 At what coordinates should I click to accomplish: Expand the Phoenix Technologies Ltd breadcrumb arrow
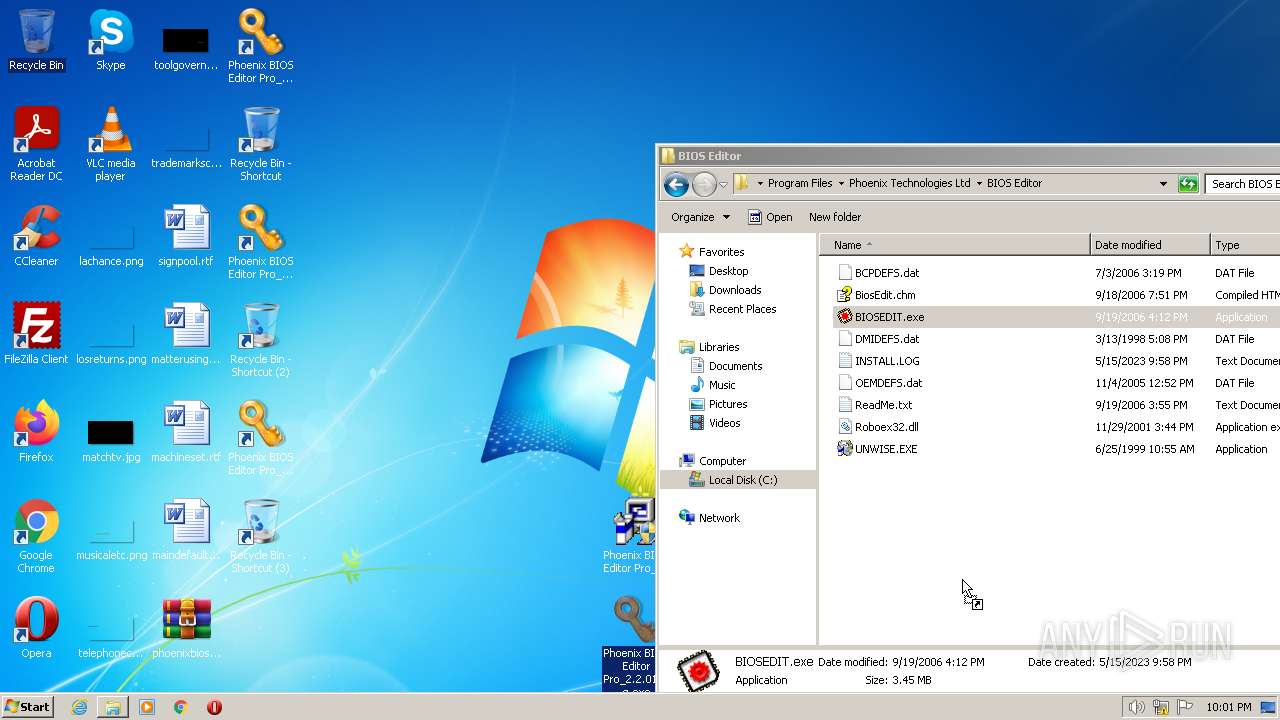click(x=979, y=184)
